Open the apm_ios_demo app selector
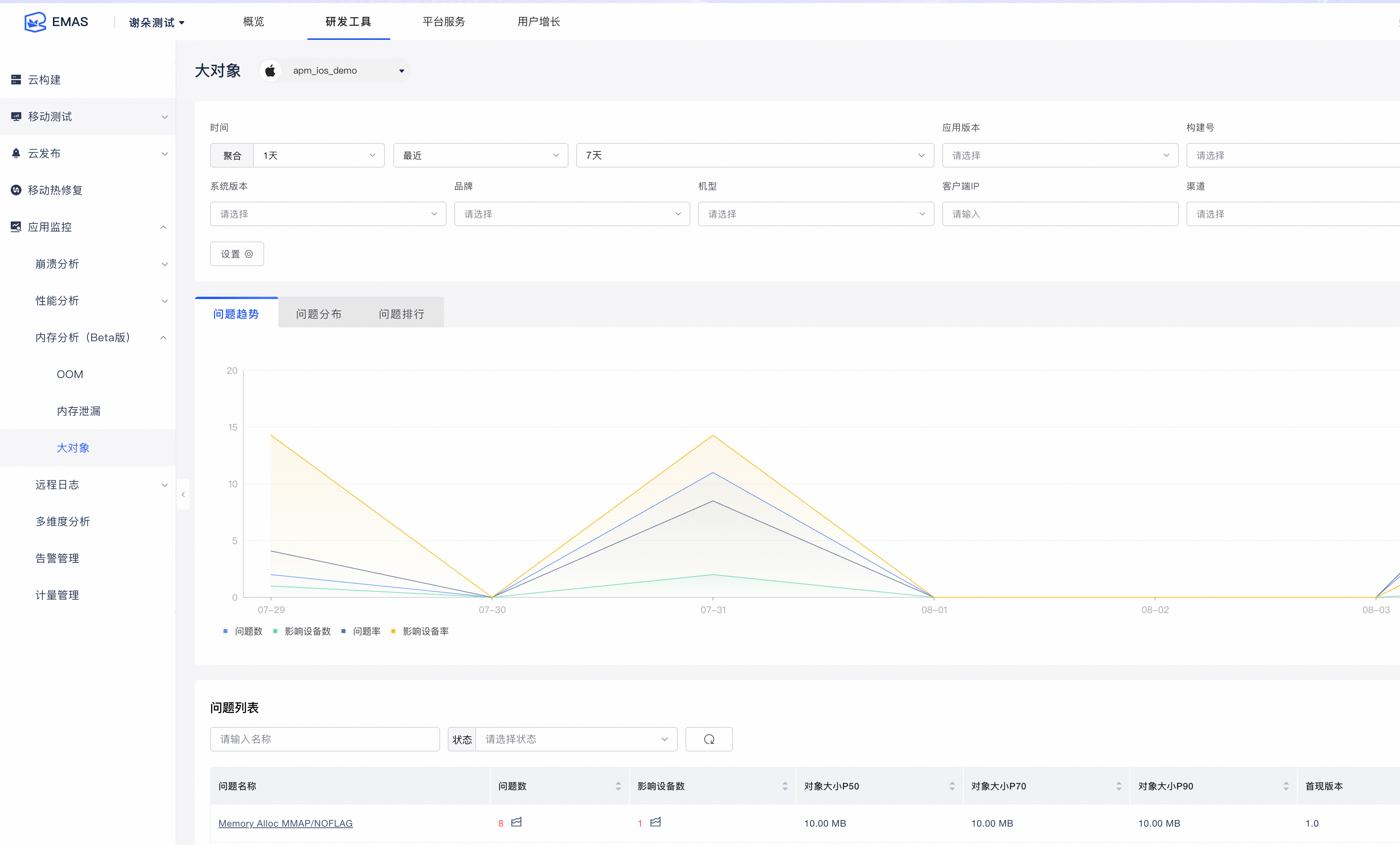The height and width of the screenshot is (845, 1400). coord(335,71)
